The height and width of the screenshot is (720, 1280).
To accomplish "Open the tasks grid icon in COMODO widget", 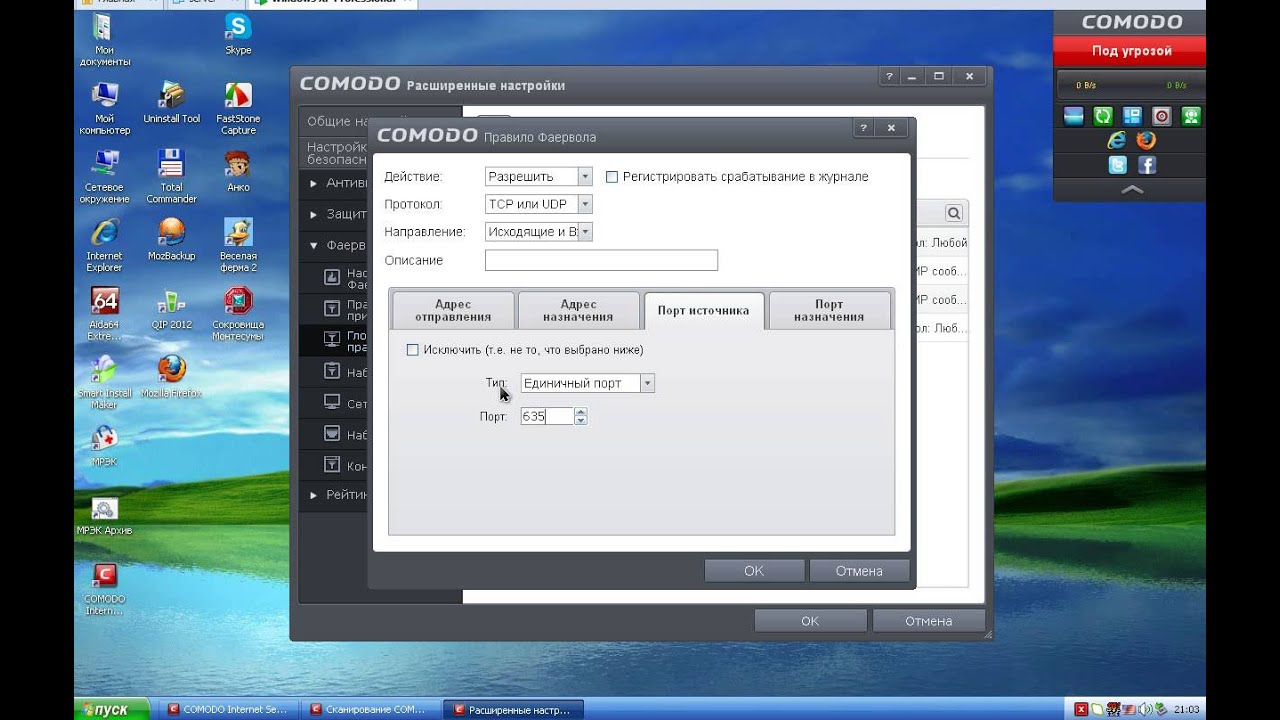I will tap(1132, 116).
